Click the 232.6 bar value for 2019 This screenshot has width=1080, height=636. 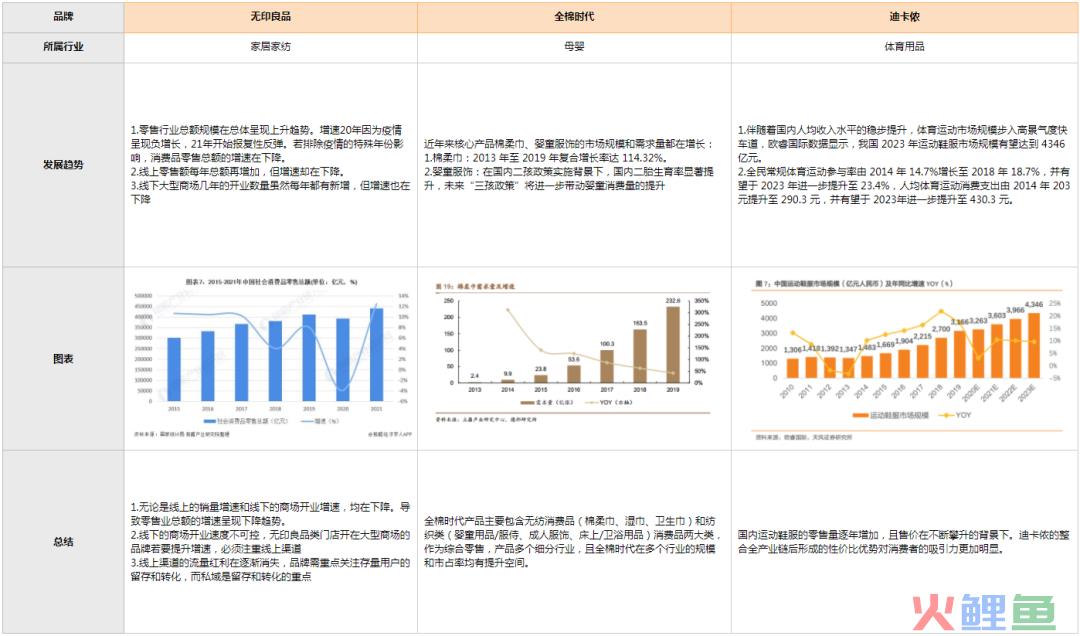673,301
